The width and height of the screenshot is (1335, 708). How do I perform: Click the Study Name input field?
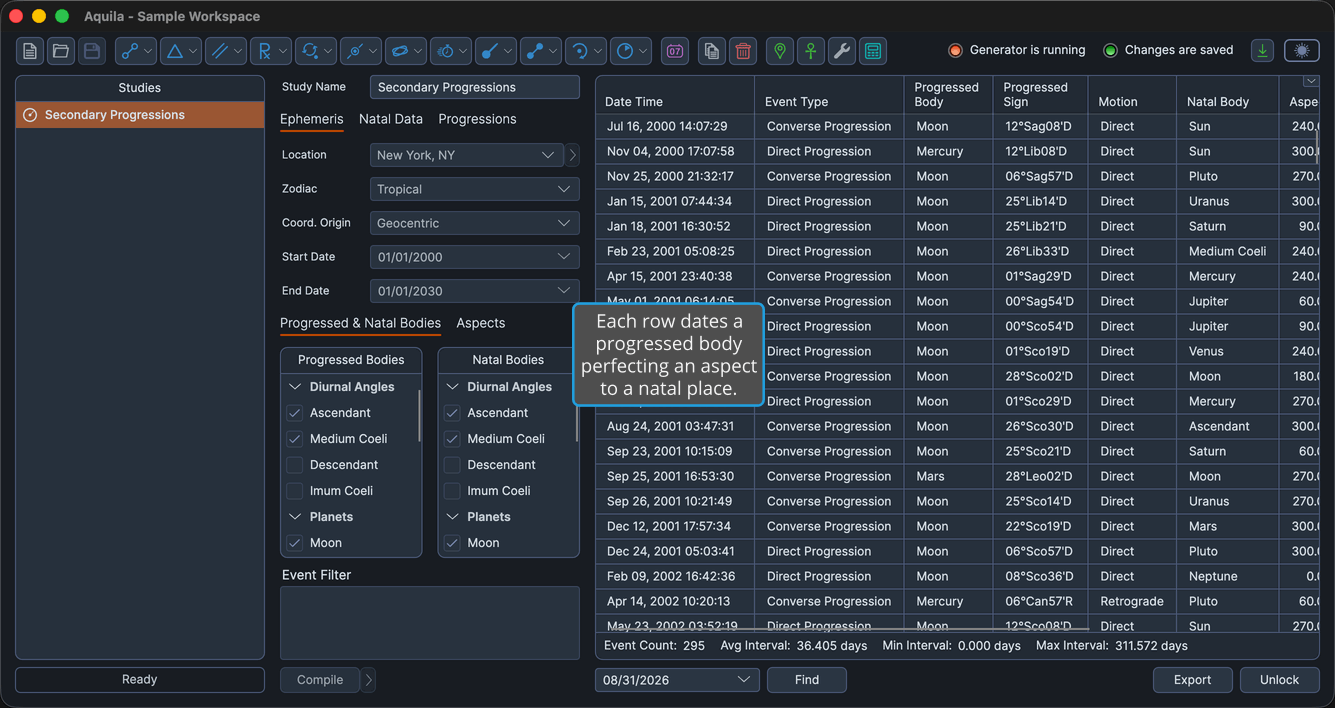coord(474,87)
